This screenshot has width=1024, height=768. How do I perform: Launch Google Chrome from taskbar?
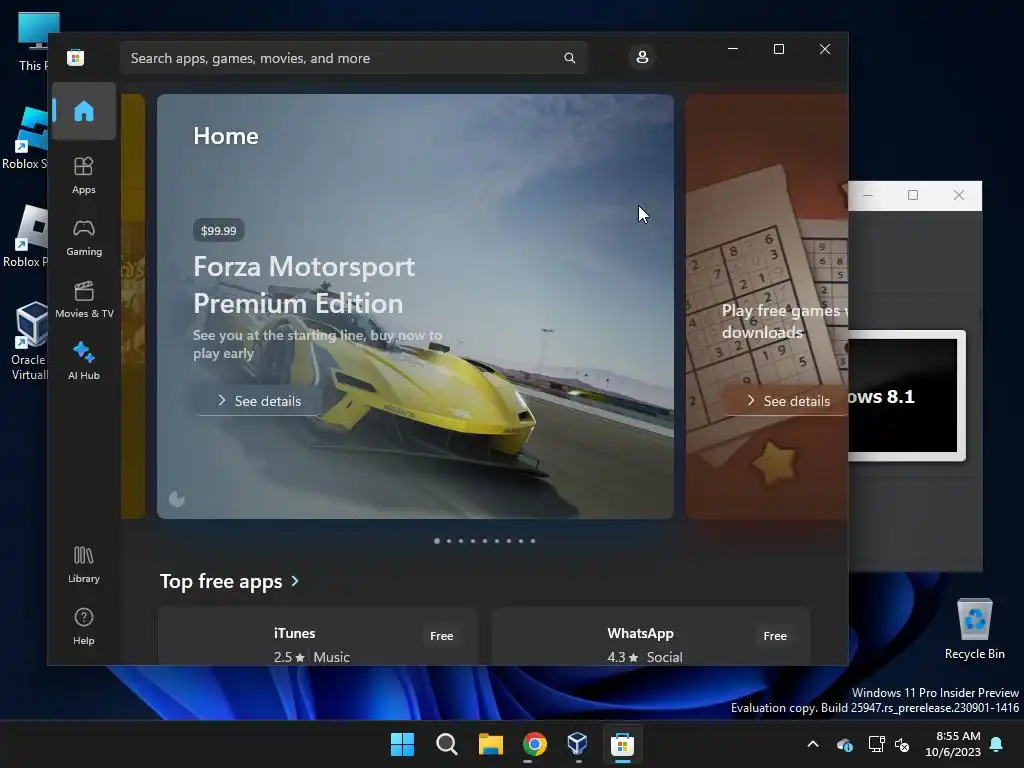coord(535,744)
